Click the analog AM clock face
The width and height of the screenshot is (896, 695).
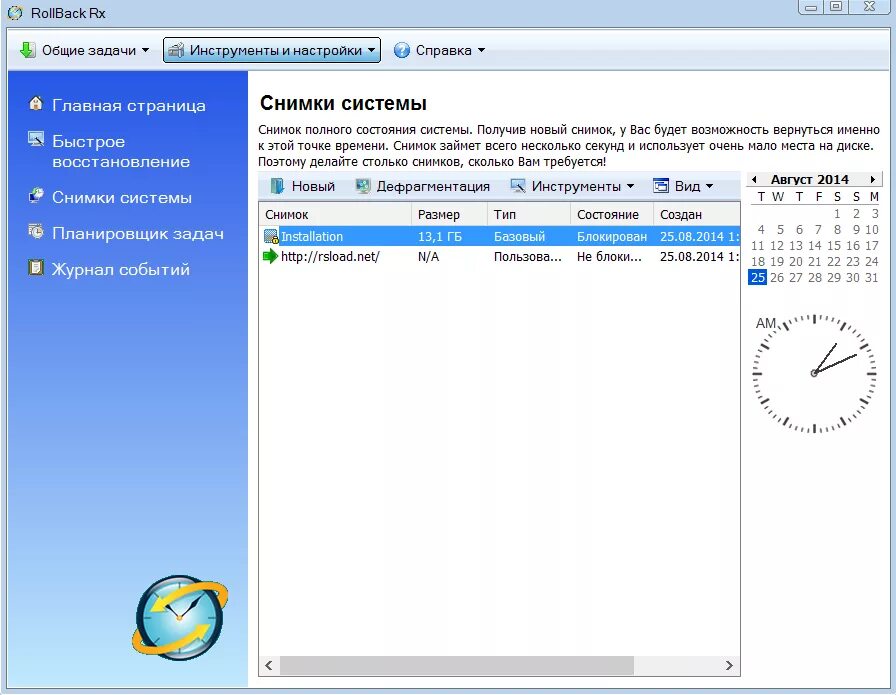pyautogui.click(x=814, y=373)
